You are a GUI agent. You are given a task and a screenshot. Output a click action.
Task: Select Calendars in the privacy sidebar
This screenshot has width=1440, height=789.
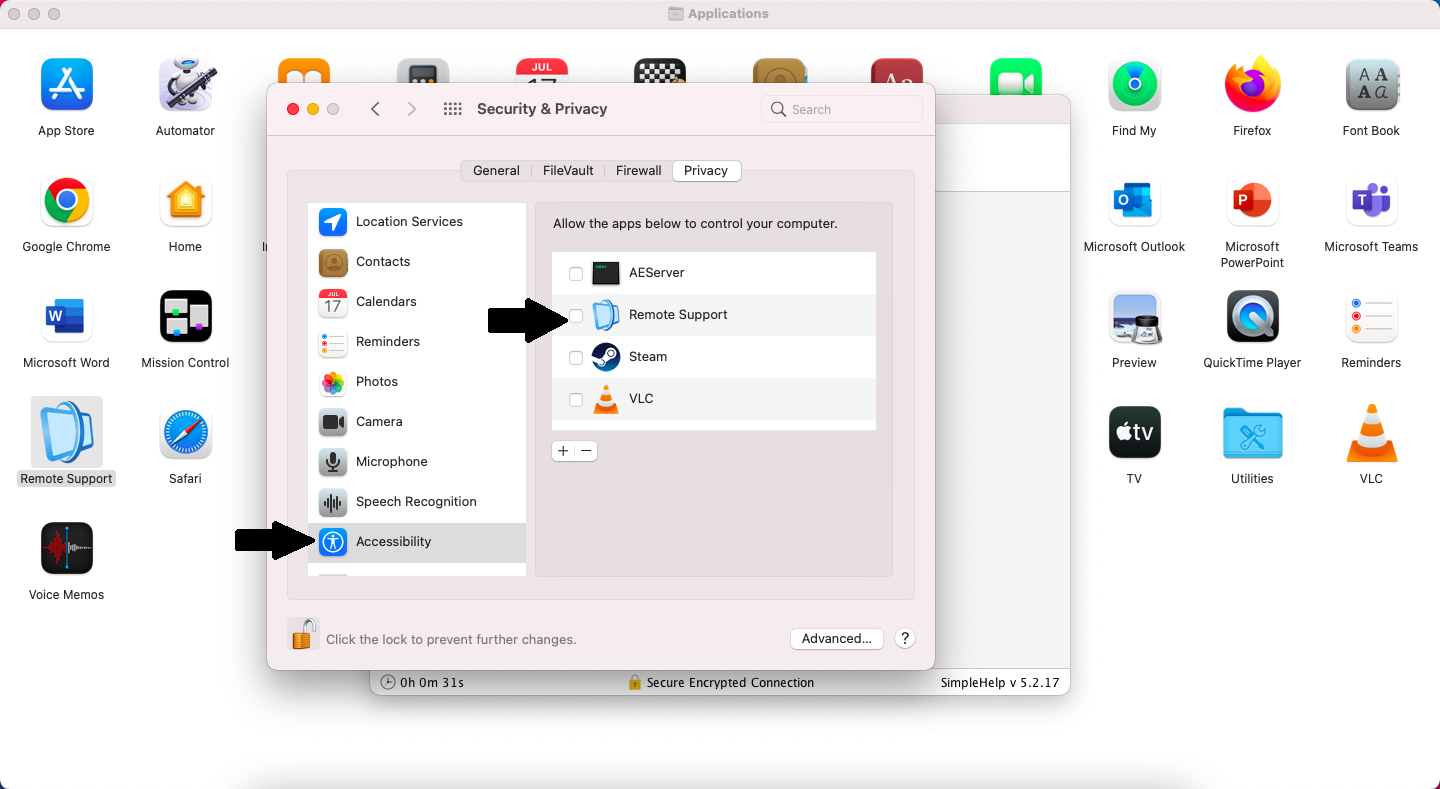[x=417, y=302]
